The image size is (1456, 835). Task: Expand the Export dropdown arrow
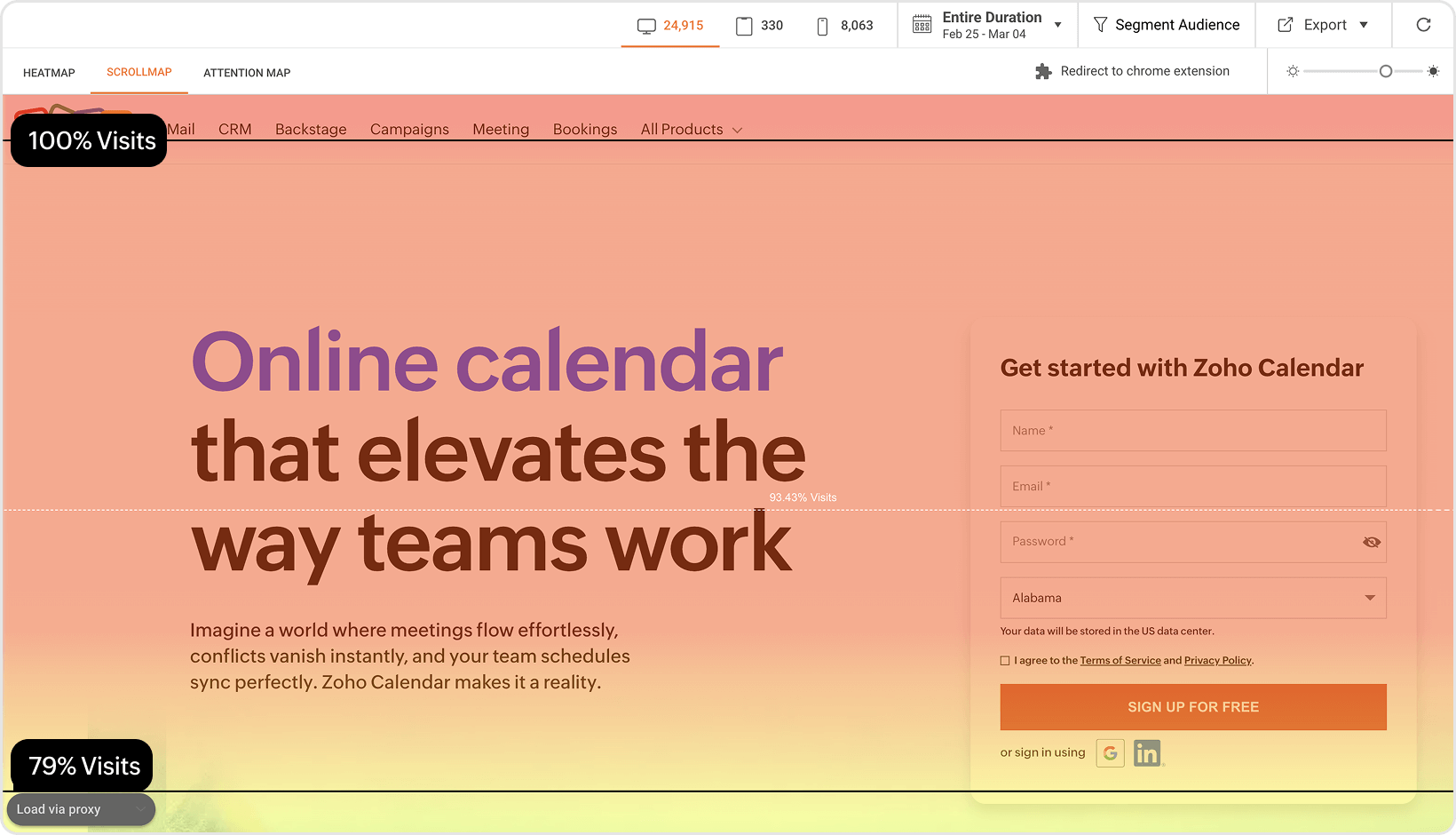[x=1364, y=25]
